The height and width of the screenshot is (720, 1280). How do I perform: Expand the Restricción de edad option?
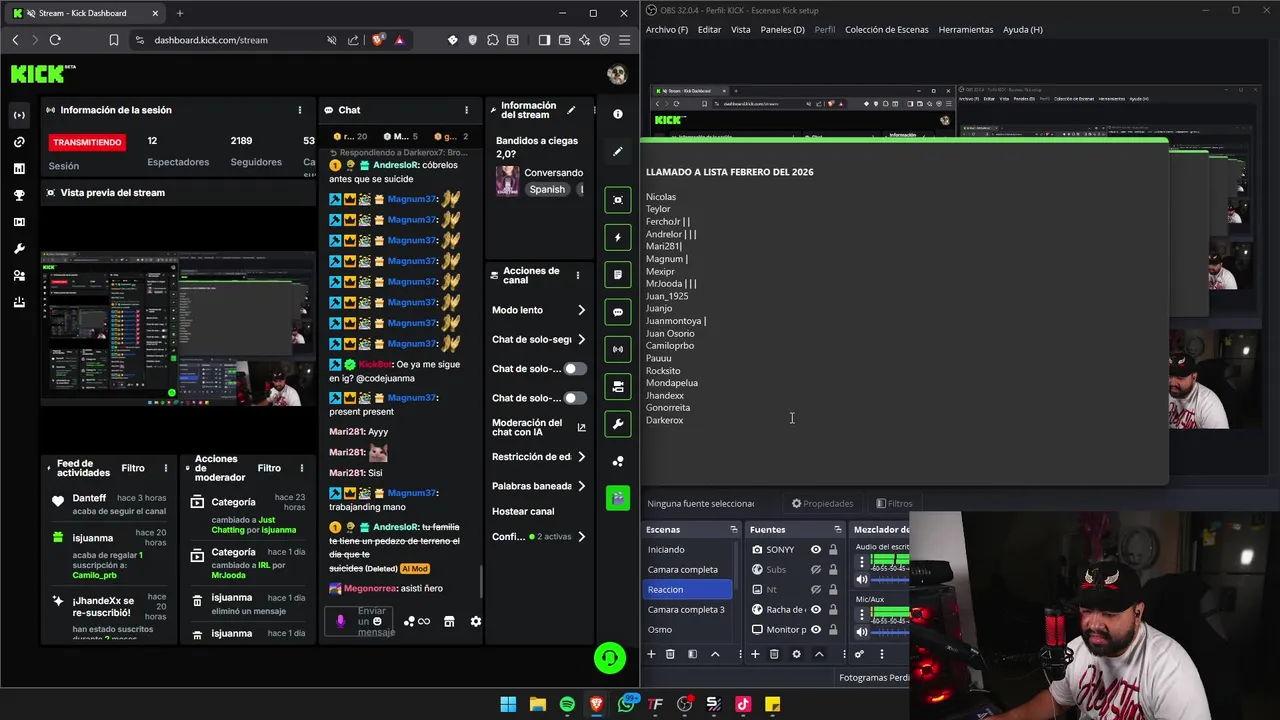581,457
